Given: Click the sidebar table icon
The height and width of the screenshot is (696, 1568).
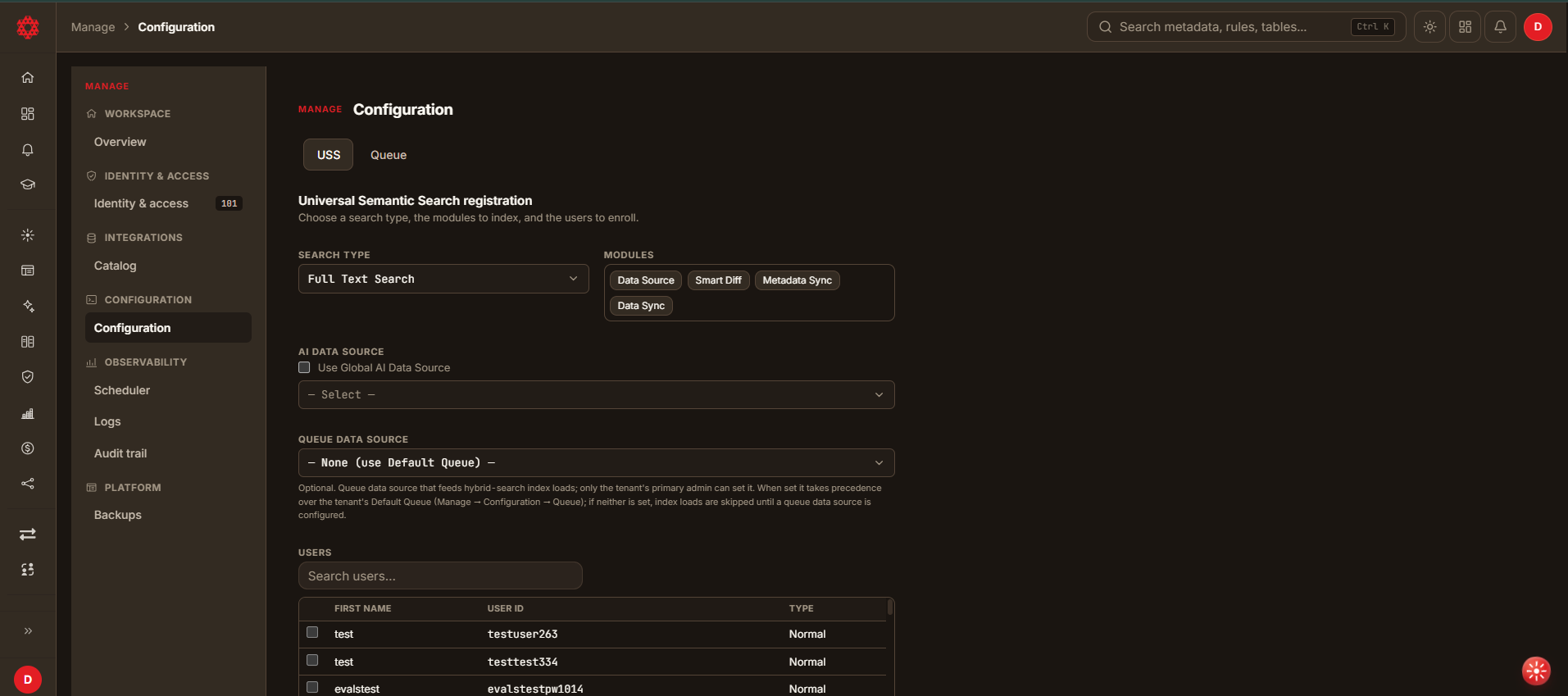Looking at the screenshot, I should click(x=28, y=271).
